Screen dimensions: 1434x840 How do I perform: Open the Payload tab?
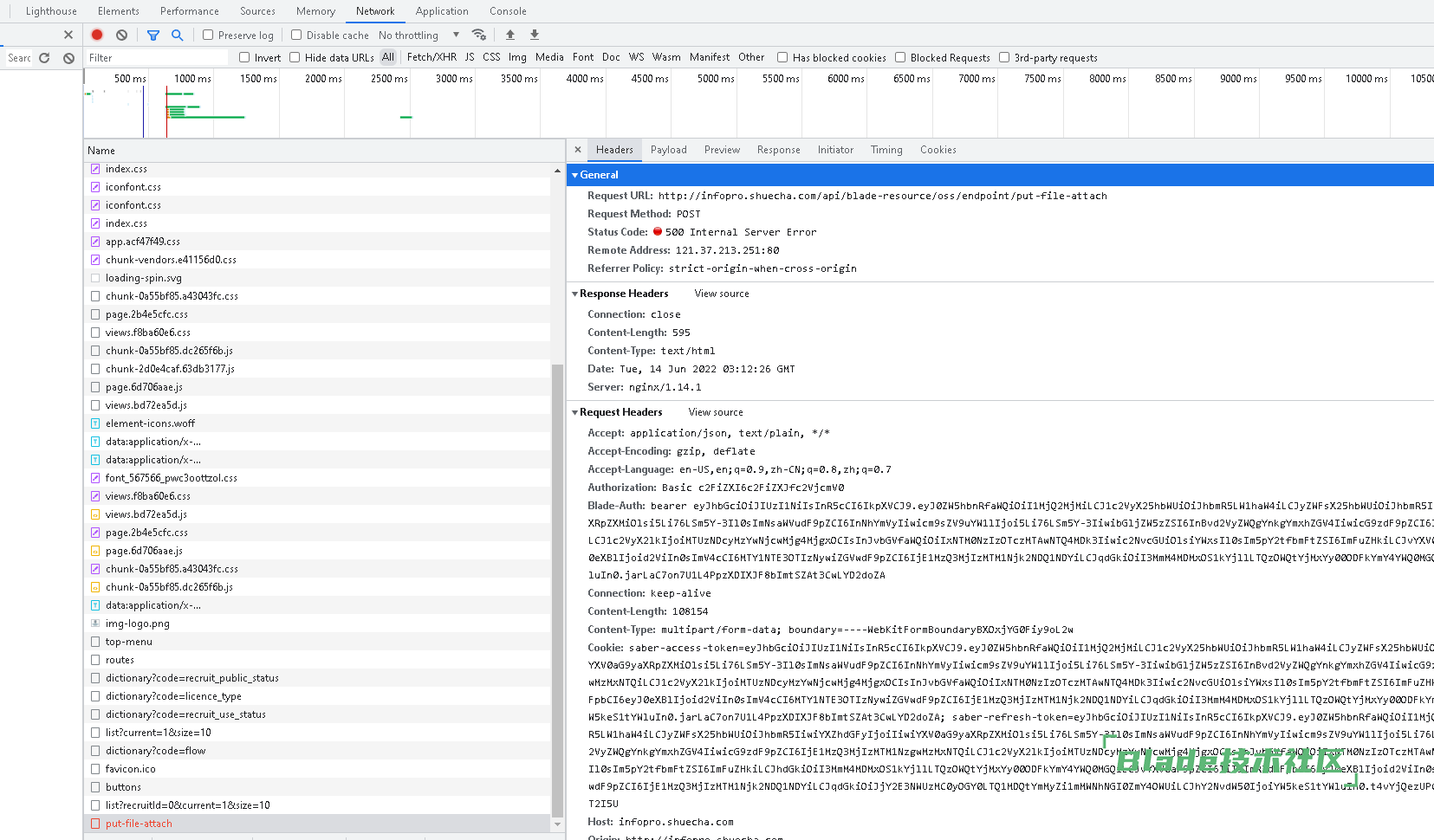coord(669,150)
